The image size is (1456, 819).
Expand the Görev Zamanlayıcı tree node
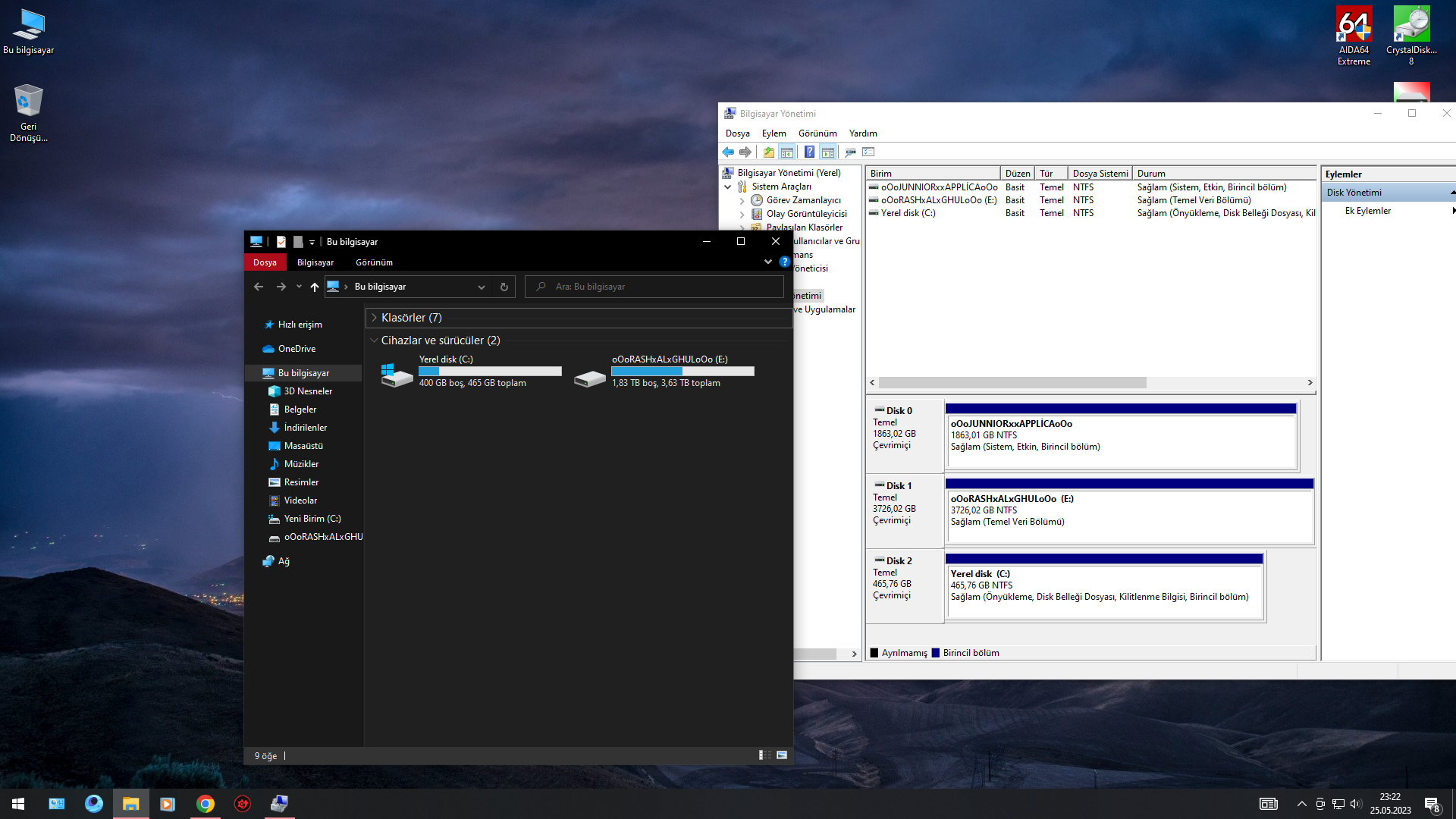pyautogui.click(x=742, y=201)
